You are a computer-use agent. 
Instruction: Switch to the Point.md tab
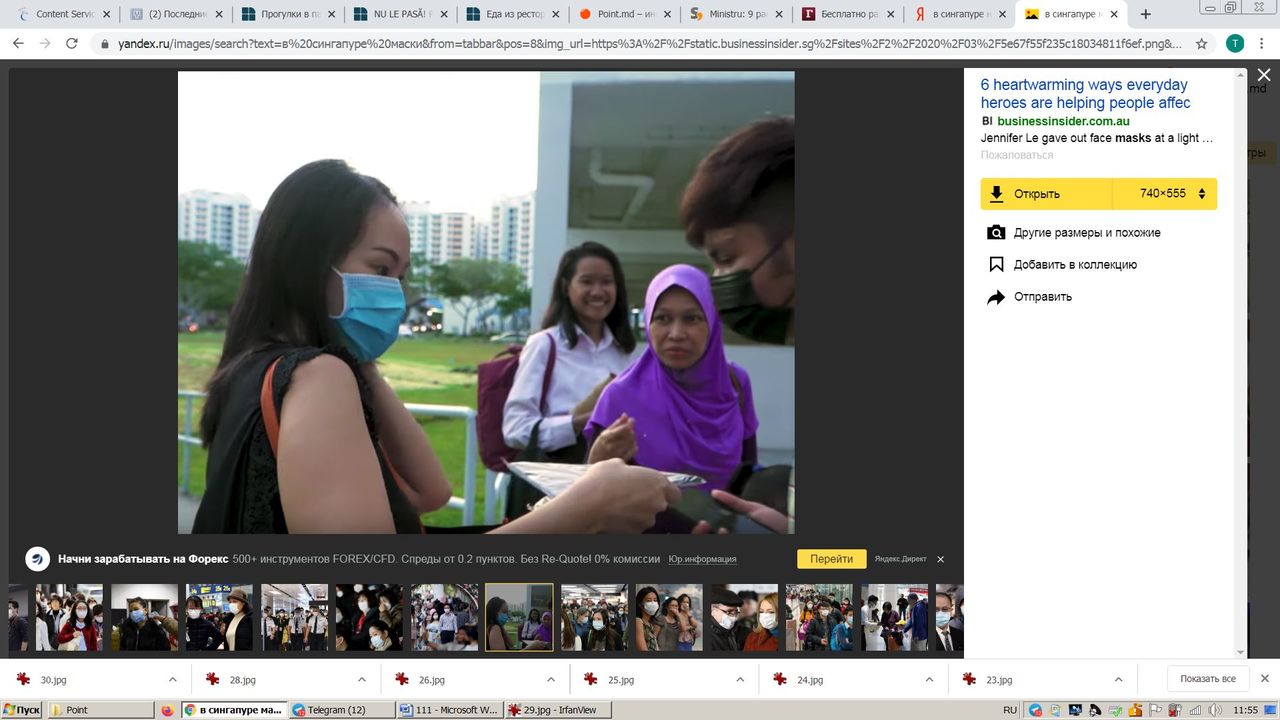pos(626,15)
